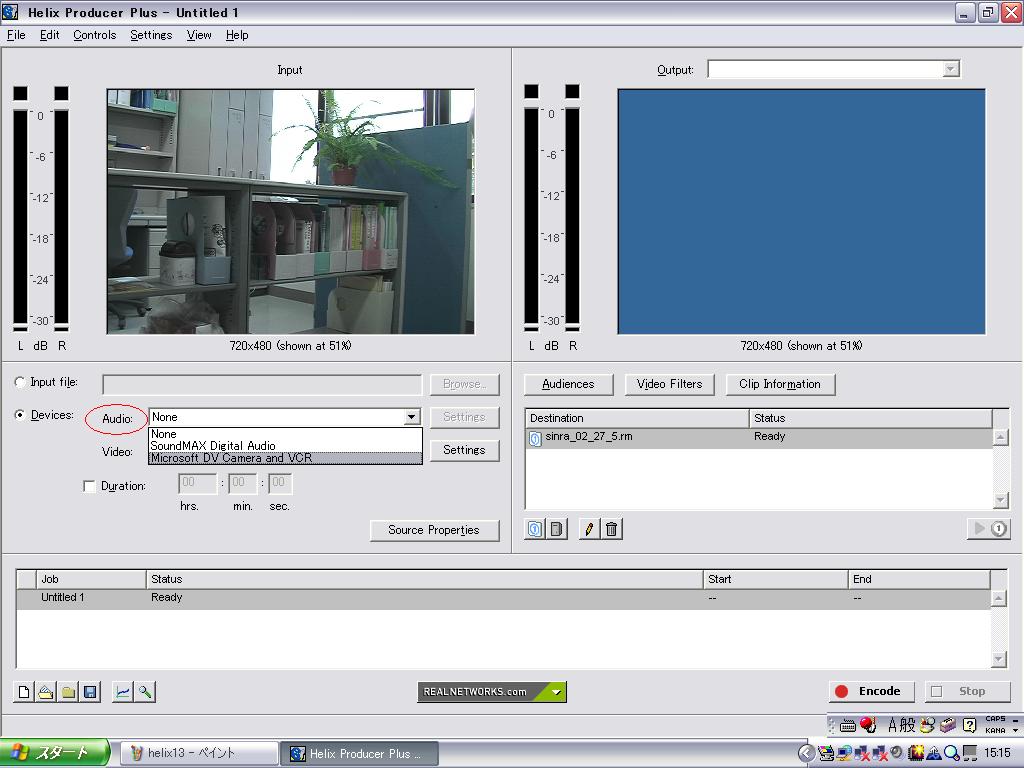Click the job list scroll down arrow

[999, 659]
